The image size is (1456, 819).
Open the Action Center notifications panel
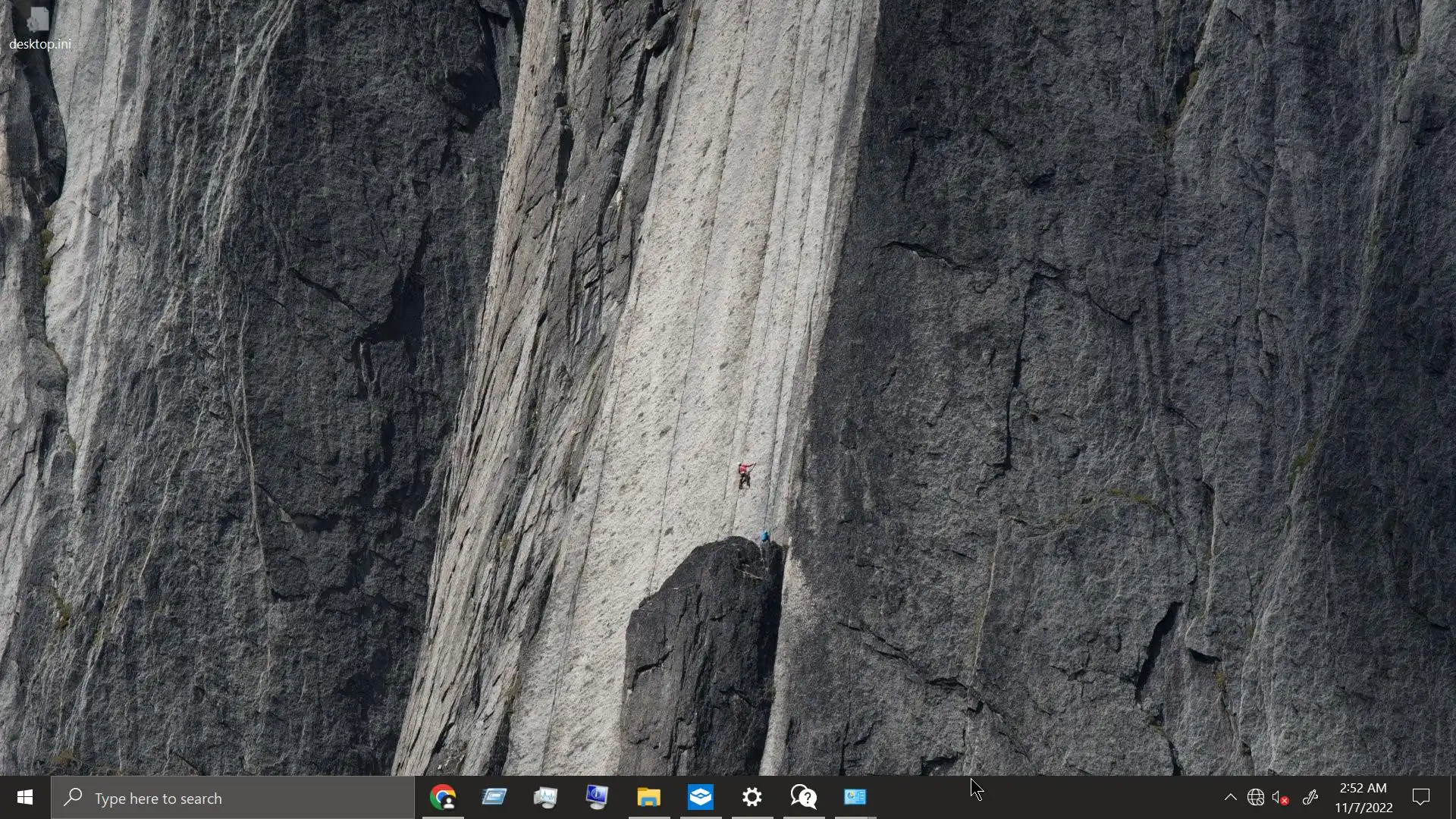(x=1421, y=797)
